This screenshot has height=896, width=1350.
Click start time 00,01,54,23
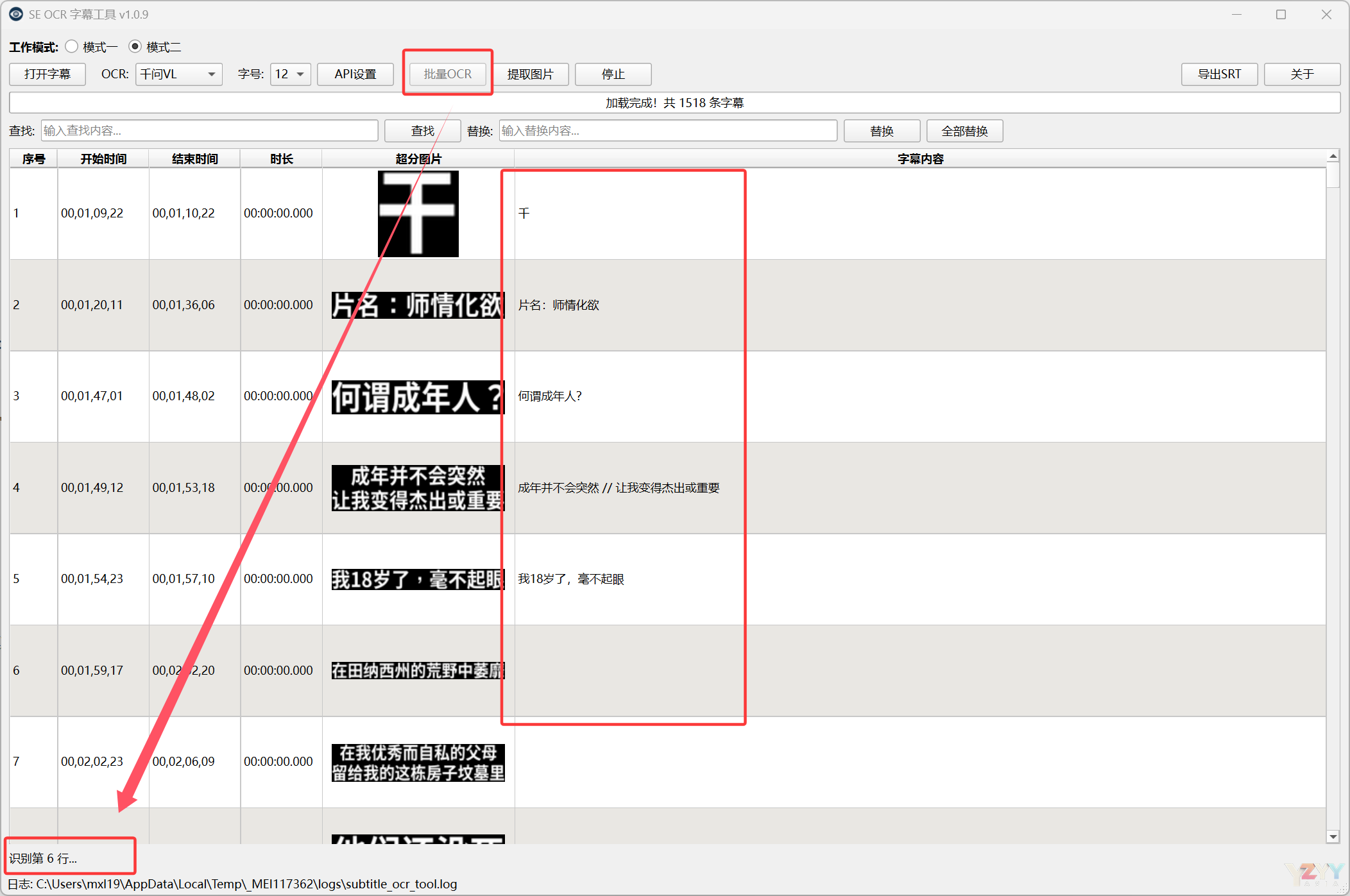coord(92,579)
